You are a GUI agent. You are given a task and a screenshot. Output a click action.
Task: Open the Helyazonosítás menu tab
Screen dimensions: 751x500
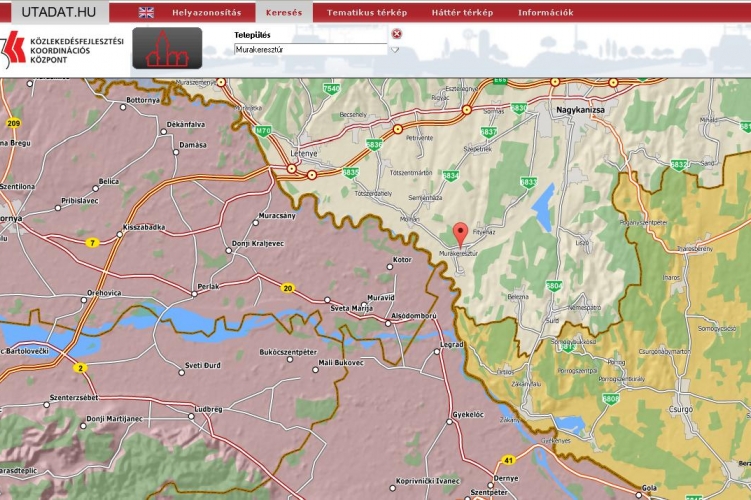pyautogui.click(x=207, y=13)
